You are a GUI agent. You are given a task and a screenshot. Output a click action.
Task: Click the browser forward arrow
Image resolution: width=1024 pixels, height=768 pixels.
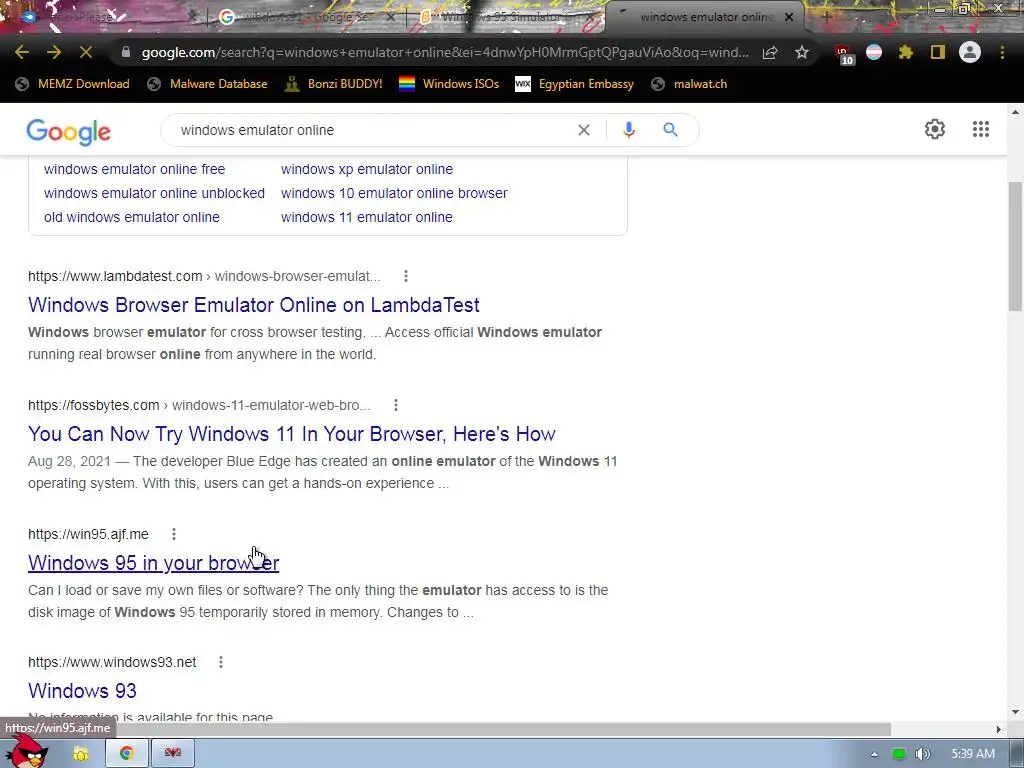[x=54, y=52]
